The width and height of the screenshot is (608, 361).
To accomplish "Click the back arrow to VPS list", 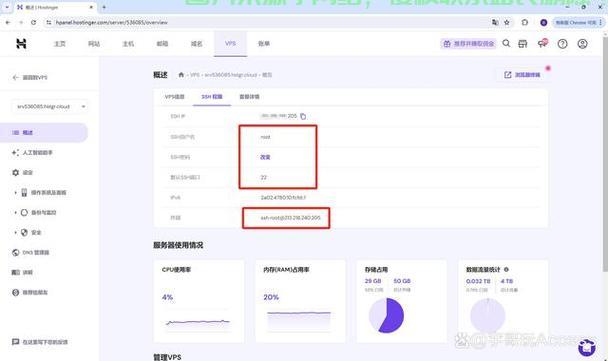I will click(x=16, y=77).
